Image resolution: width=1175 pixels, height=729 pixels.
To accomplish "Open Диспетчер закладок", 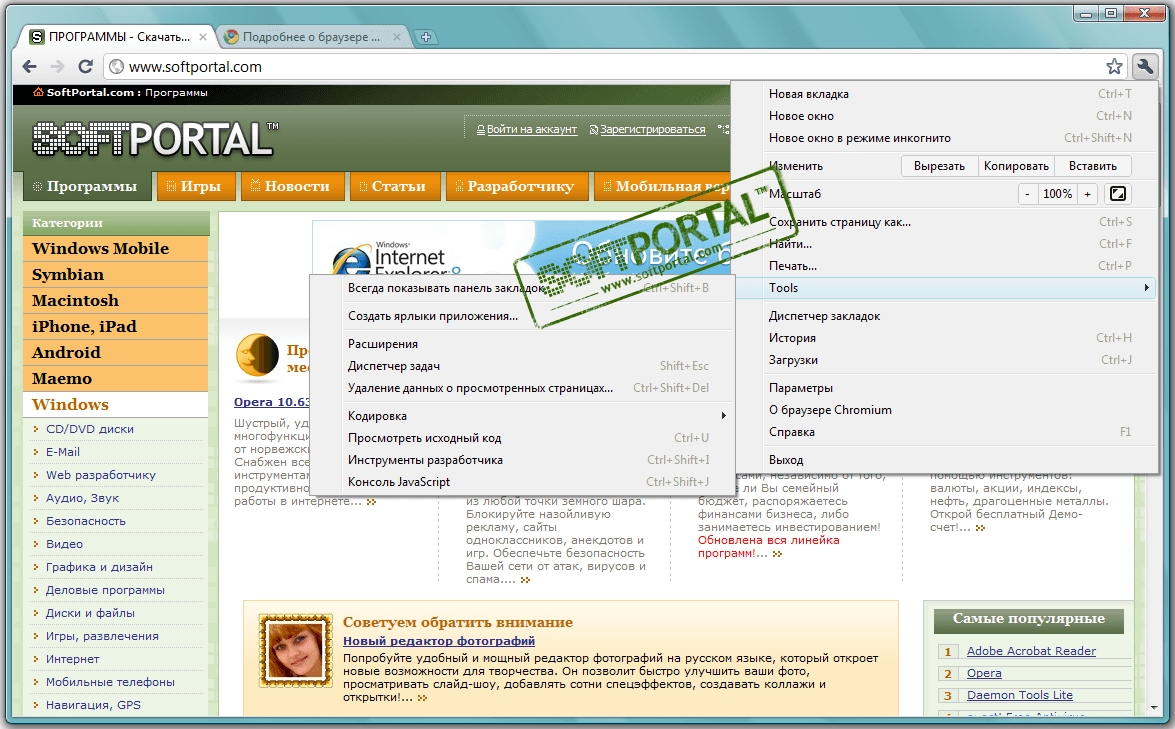I will point(946,316).
